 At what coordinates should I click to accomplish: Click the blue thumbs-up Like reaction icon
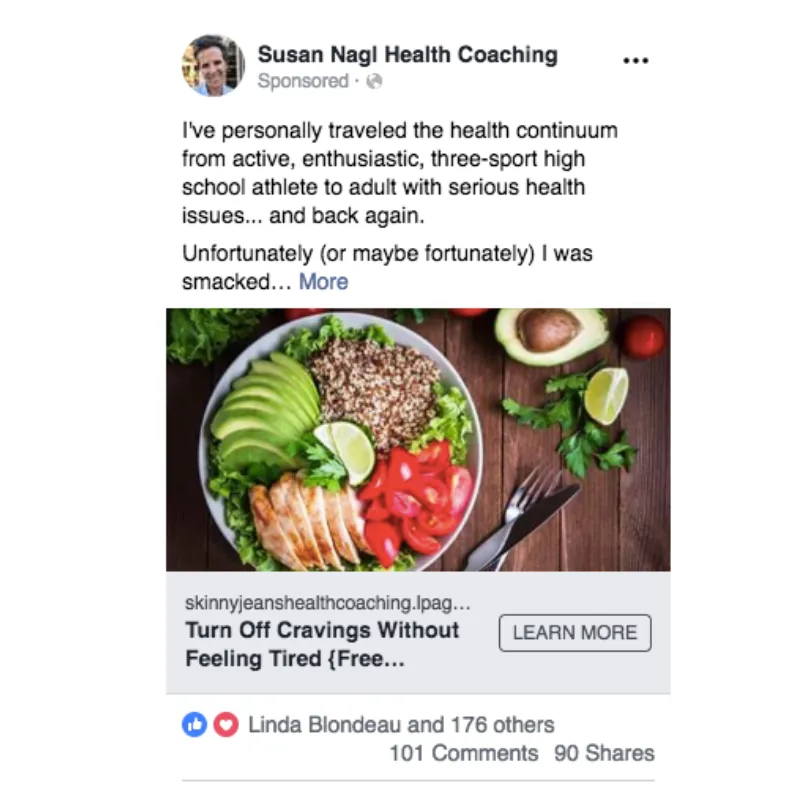pos(194,724)
